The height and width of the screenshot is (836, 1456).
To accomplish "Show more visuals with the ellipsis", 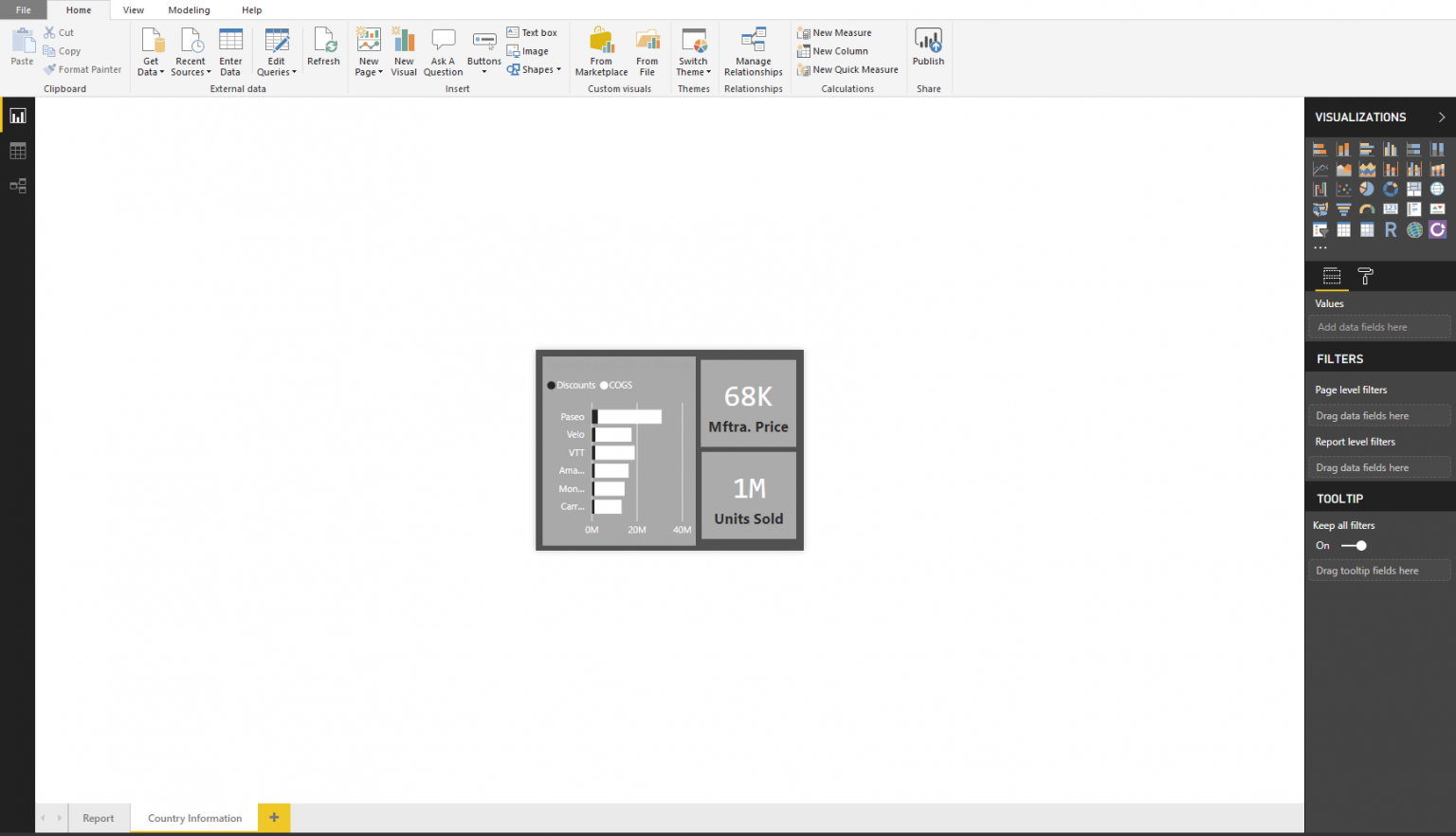I will click(x=1320, y=247).
